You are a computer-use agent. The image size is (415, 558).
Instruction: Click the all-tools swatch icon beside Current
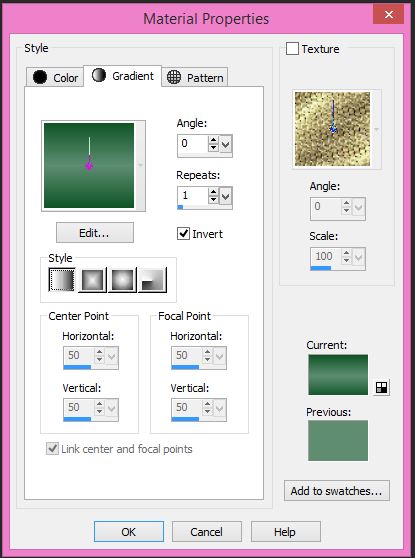point(381,388)
